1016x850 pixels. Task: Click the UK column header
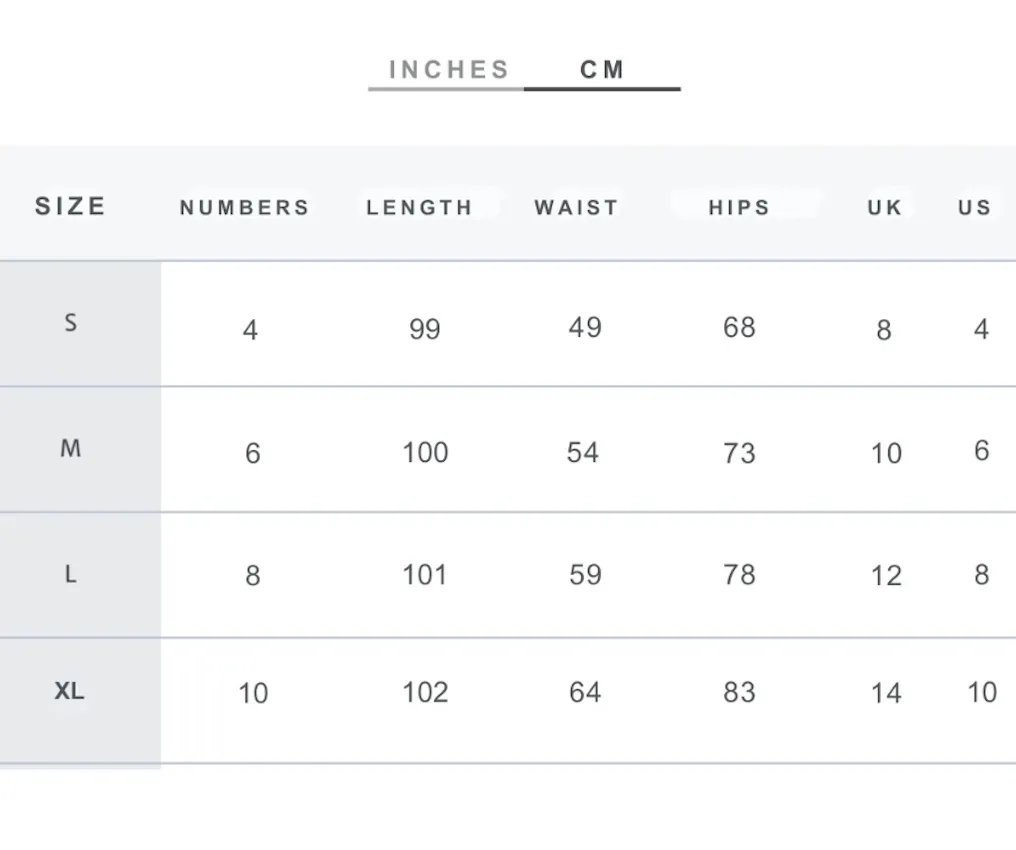pos(884,207)
